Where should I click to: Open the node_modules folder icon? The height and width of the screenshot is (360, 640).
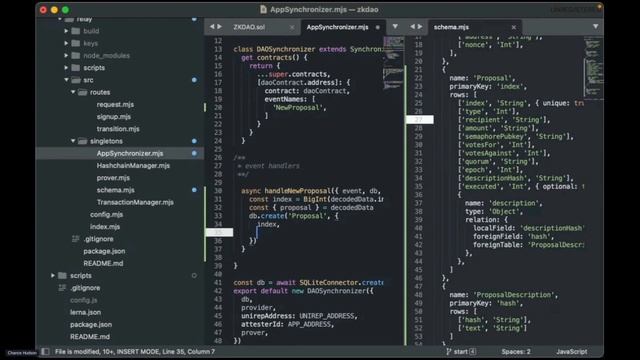click(76, 56)
